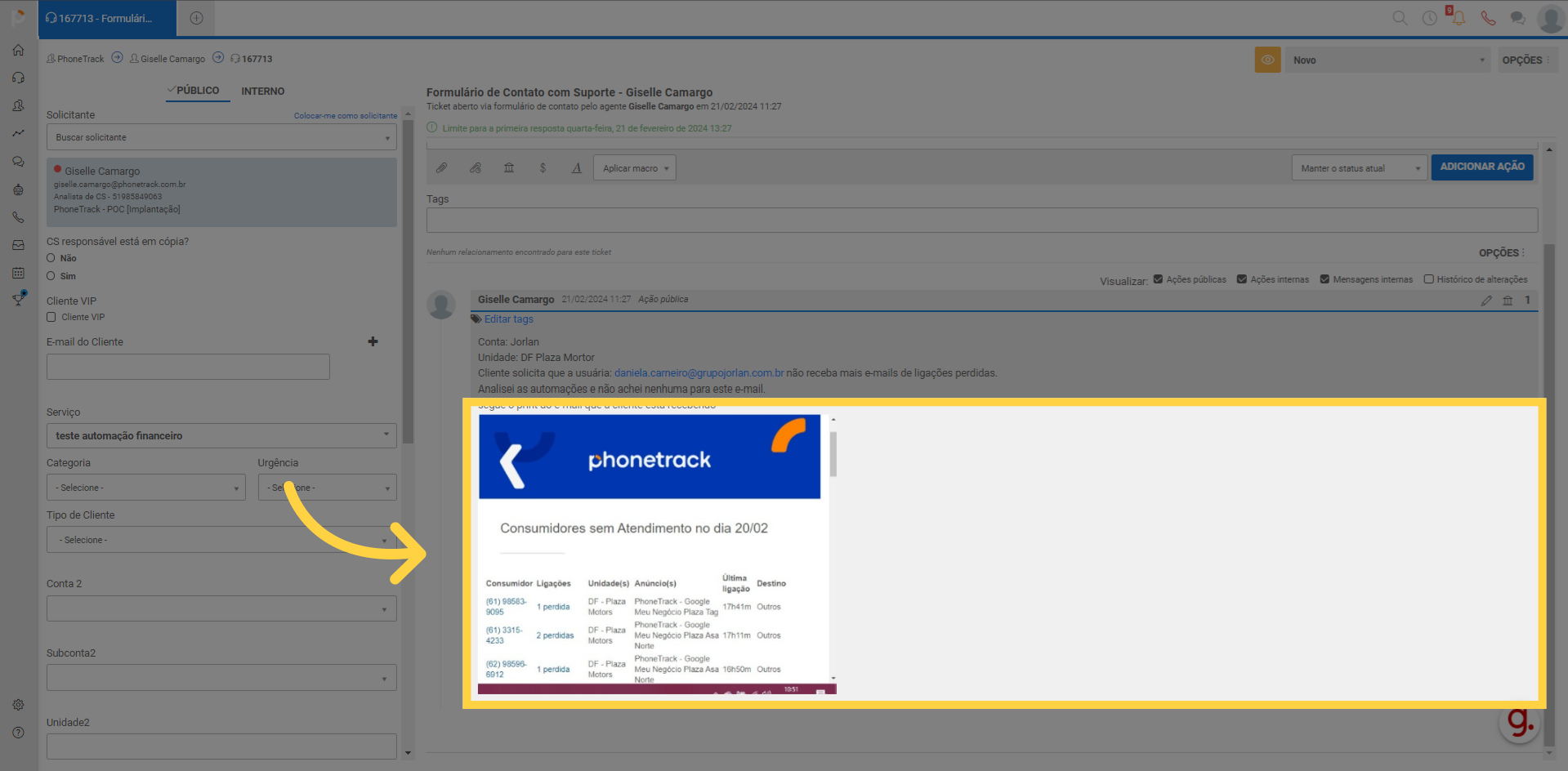Open the Categoria dropdown

145,488
